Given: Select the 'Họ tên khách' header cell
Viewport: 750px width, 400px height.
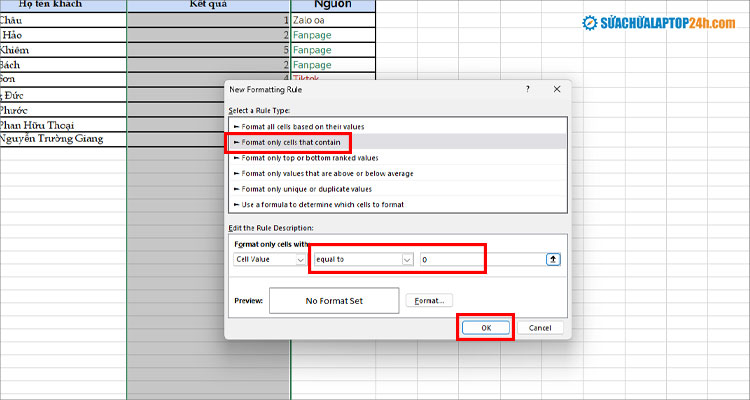Looking at the screenshot, I should (x=63, y=5).
